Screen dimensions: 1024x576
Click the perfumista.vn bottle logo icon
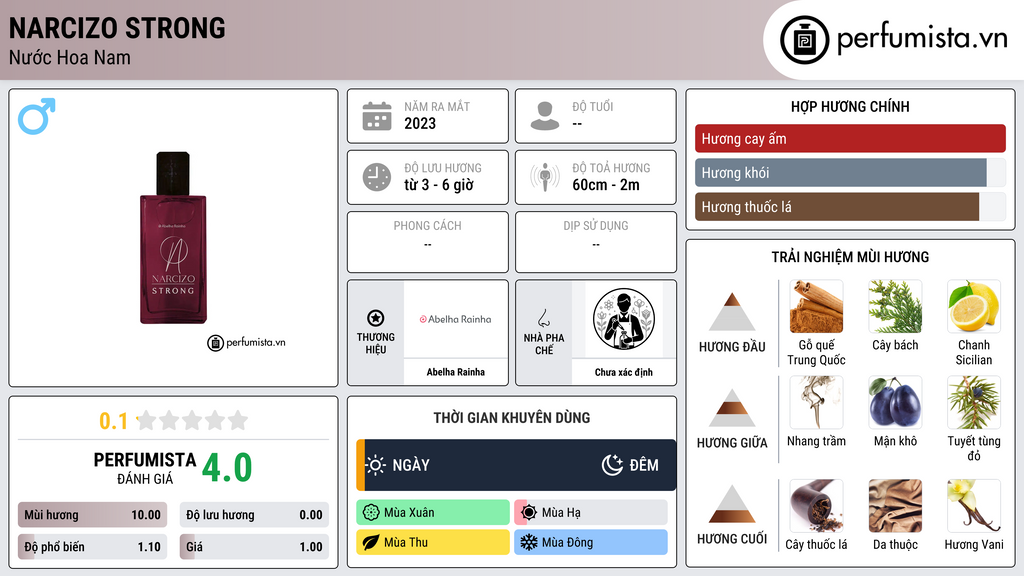point(804,40)
